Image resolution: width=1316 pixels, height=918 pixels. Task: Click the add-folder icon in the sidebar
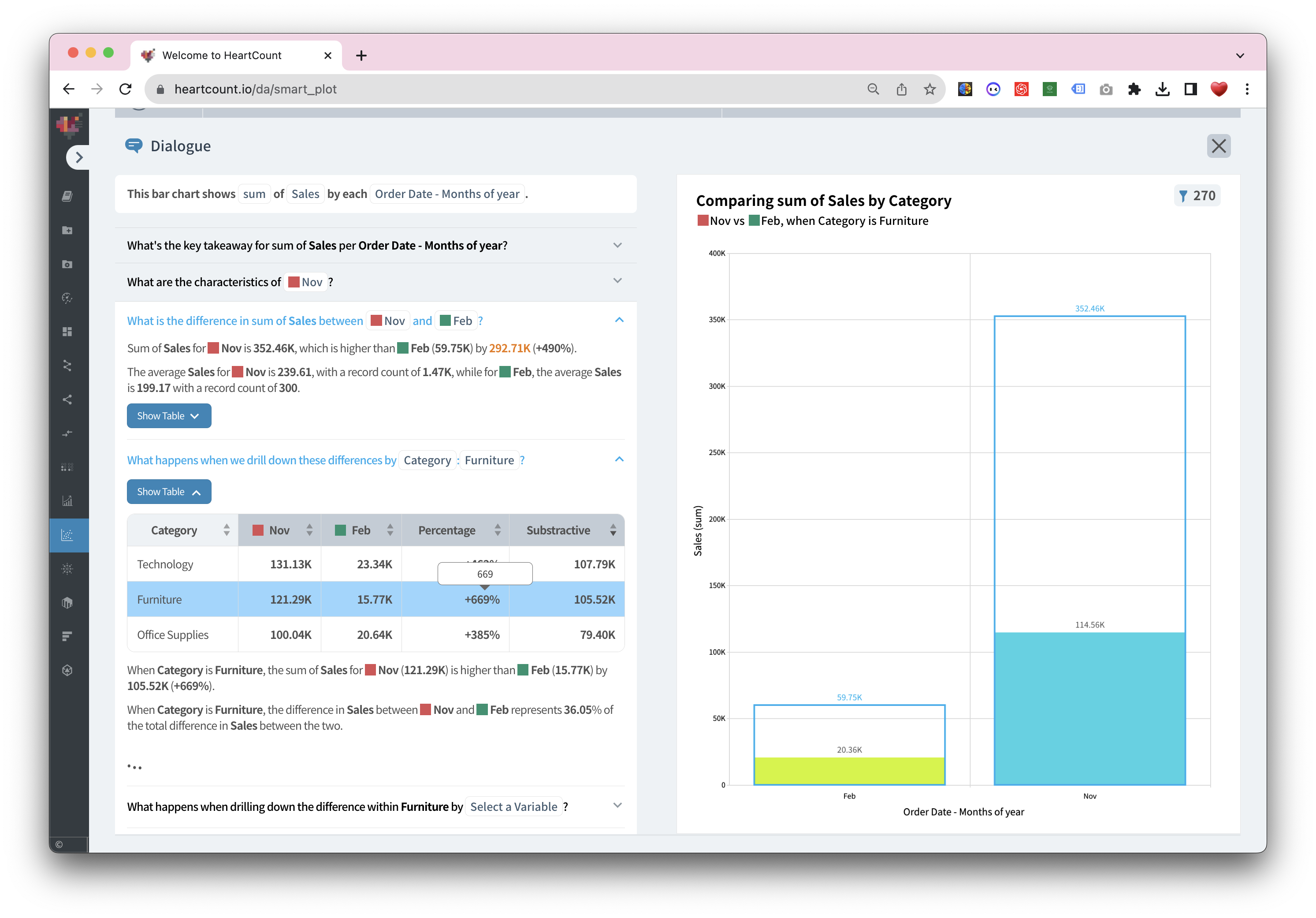tap(67, 231)
